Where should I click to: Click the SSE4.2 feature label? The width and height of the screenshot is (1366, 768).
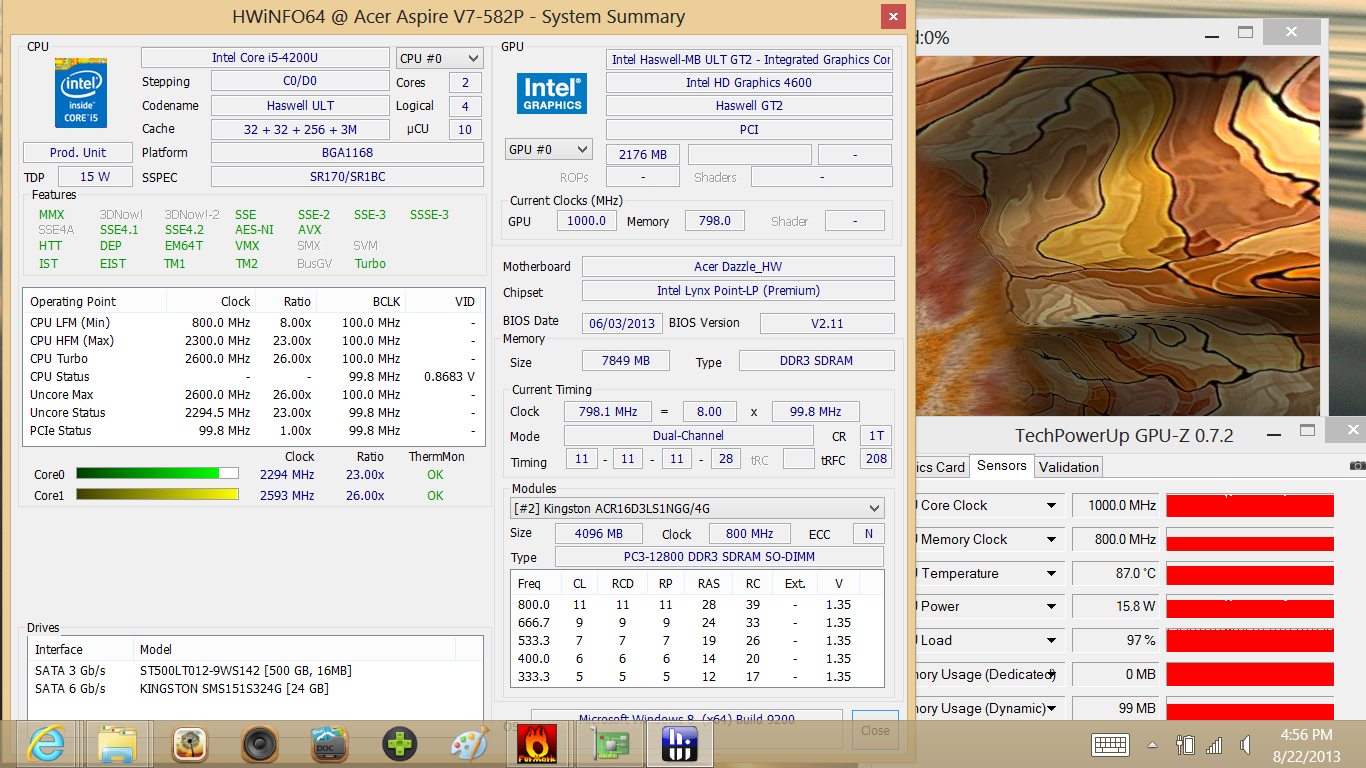pyautogui.click(x=184, y=230)
